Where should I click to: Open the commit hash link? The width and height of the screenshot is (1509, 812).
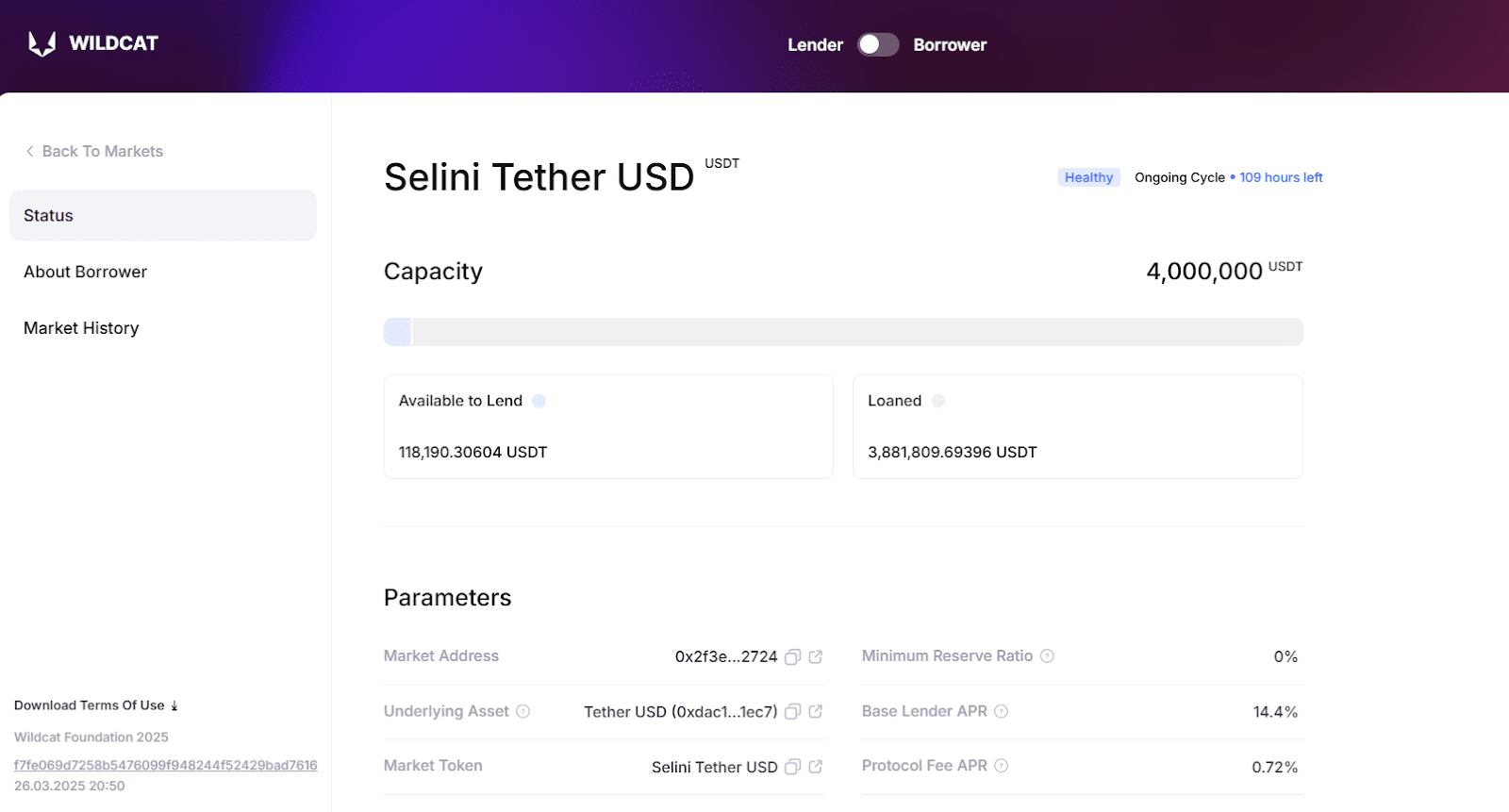(166, 765)
